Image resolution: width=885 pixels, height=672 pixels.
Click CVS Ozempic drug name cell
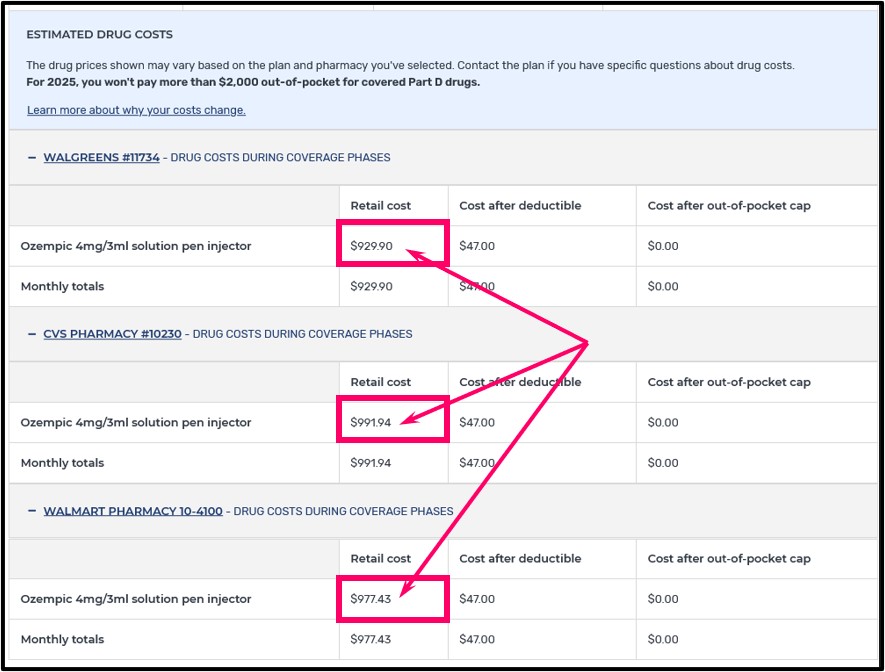click(135, 423)
